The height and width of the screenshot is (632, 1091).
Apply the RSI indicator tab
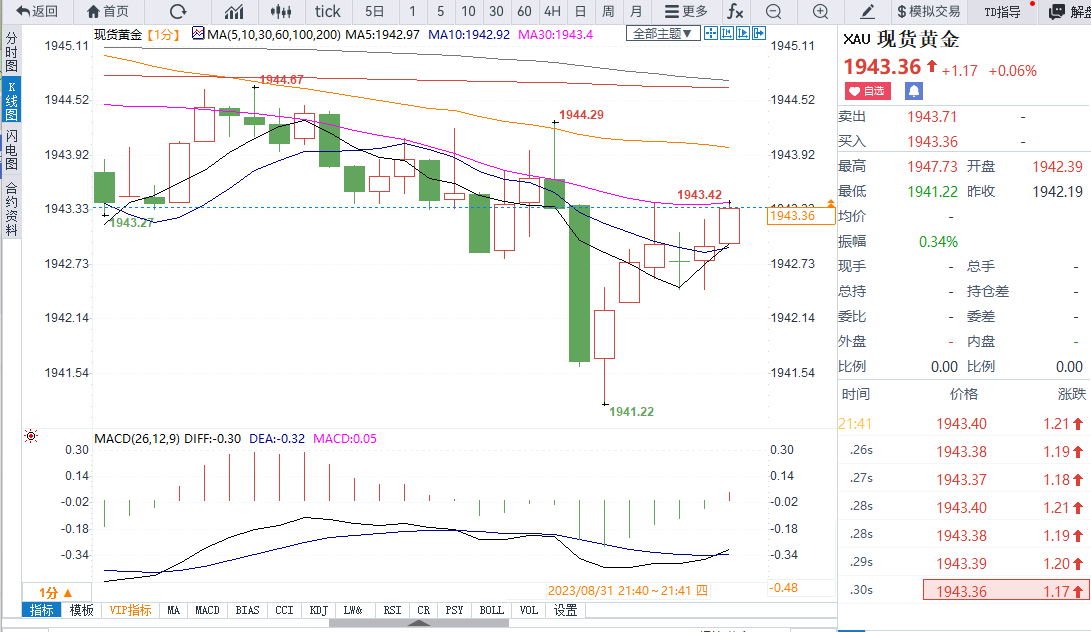click(x=392, y=610)
